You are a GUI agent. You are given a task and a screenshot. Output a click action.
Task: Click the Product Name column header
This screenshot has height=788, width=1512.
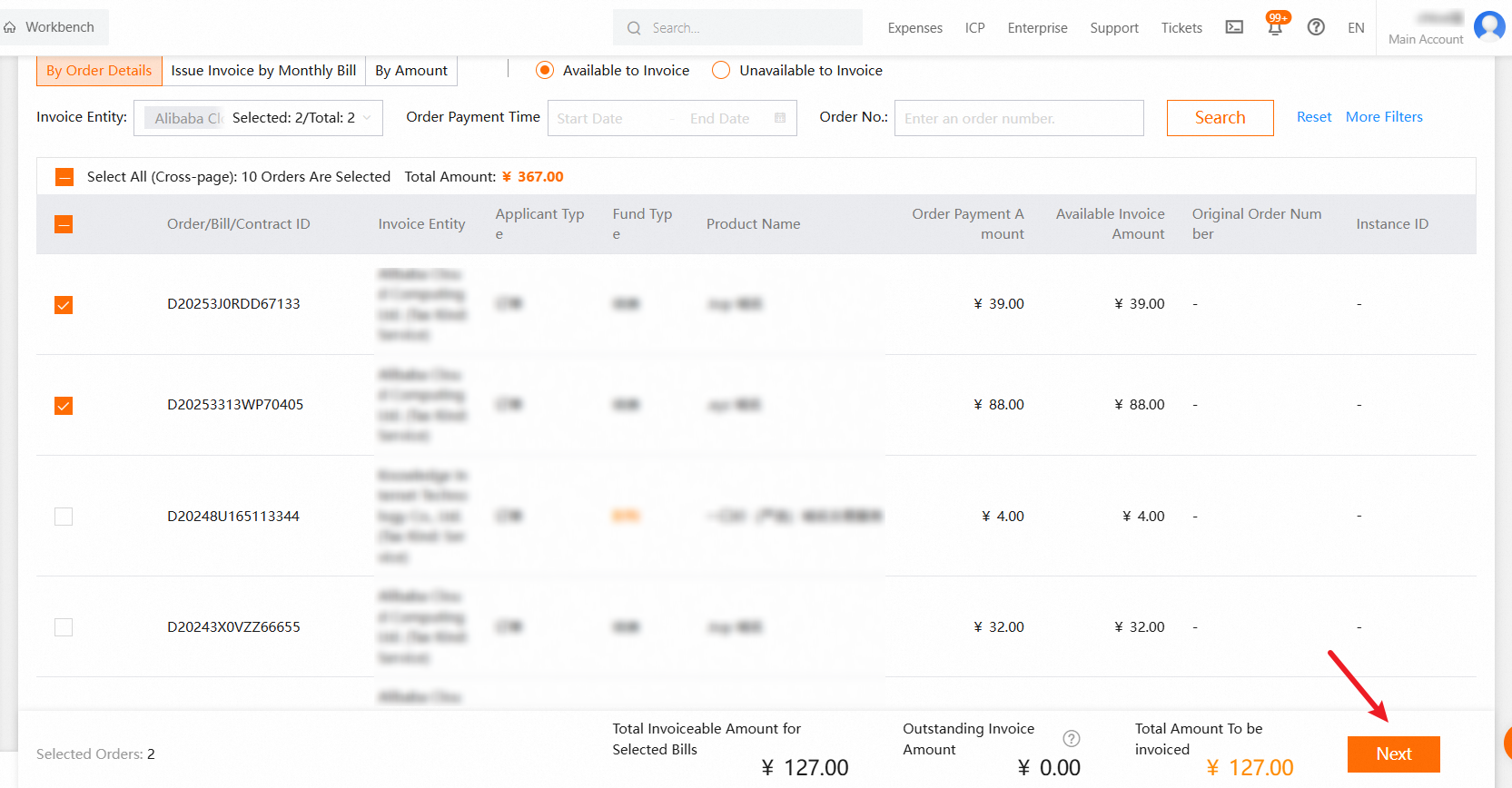tap(754, 224)
